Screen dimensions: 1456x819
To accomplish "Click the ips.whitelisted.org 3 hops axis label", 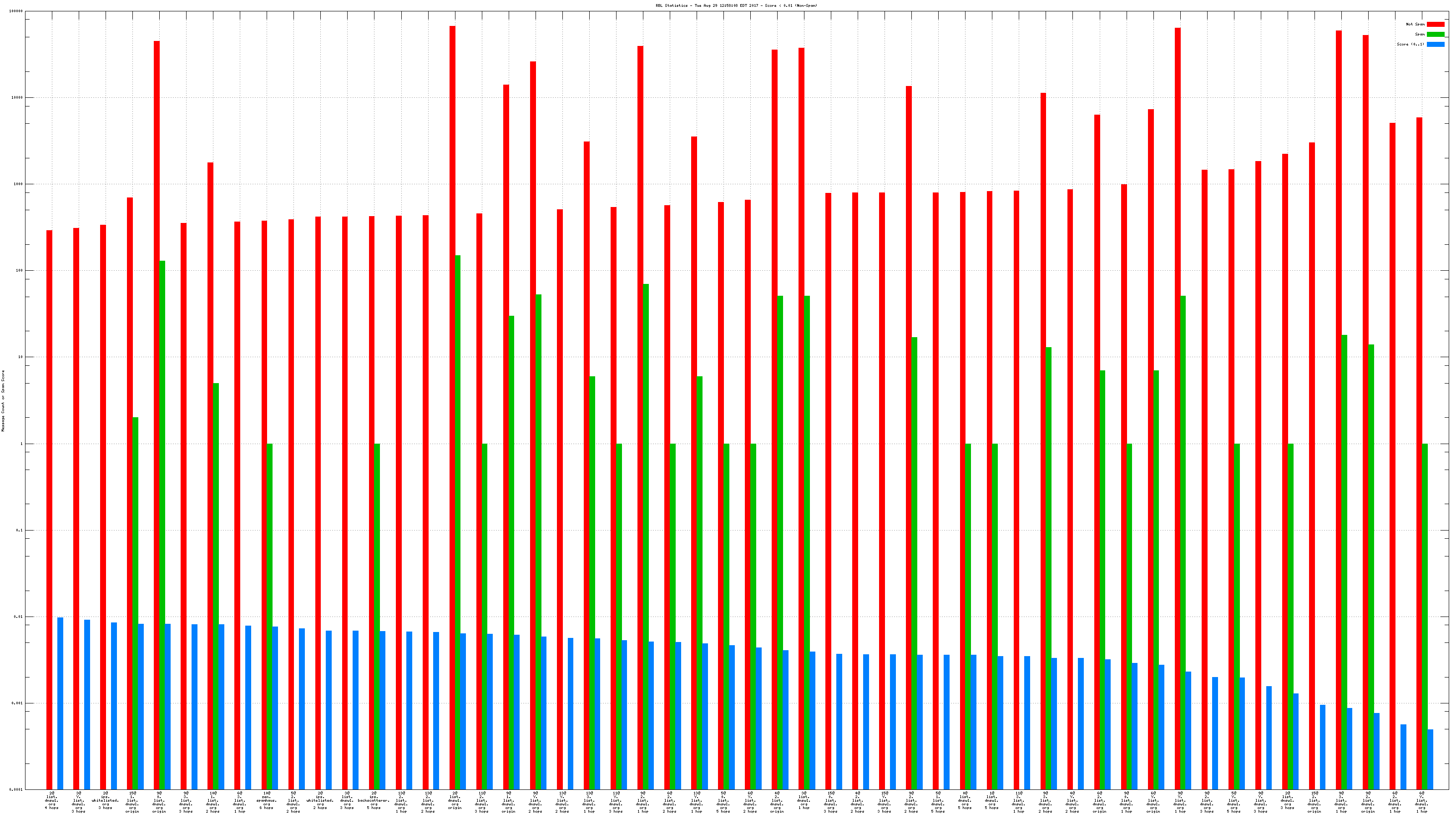I will [x=105, y=800].
